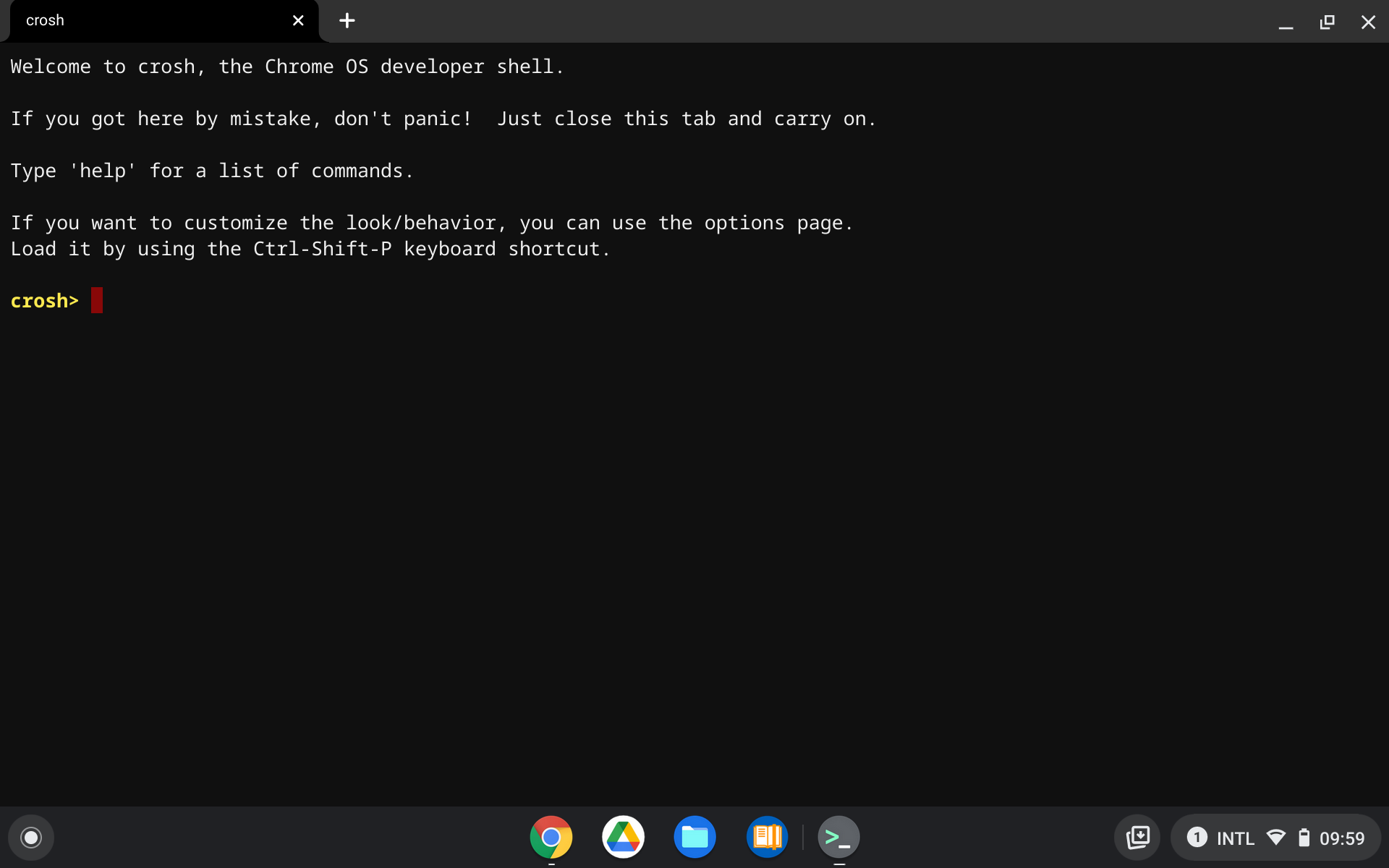This screenshot has height=868, width=1389.
Task: Launch Google Chrome from the shelf
Action: (551, 838)
